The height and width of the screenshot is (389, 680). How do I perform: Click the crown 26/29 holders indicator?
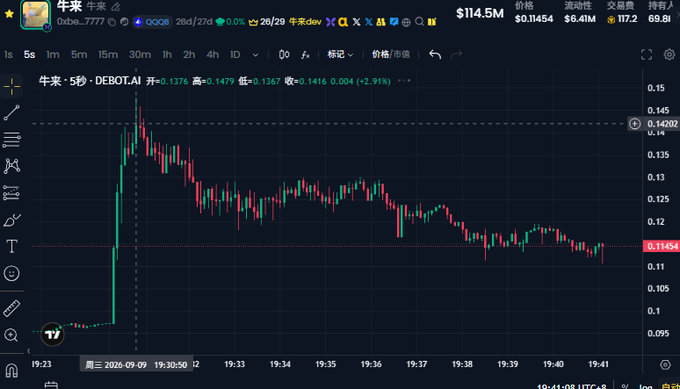(x=267, y=22)
